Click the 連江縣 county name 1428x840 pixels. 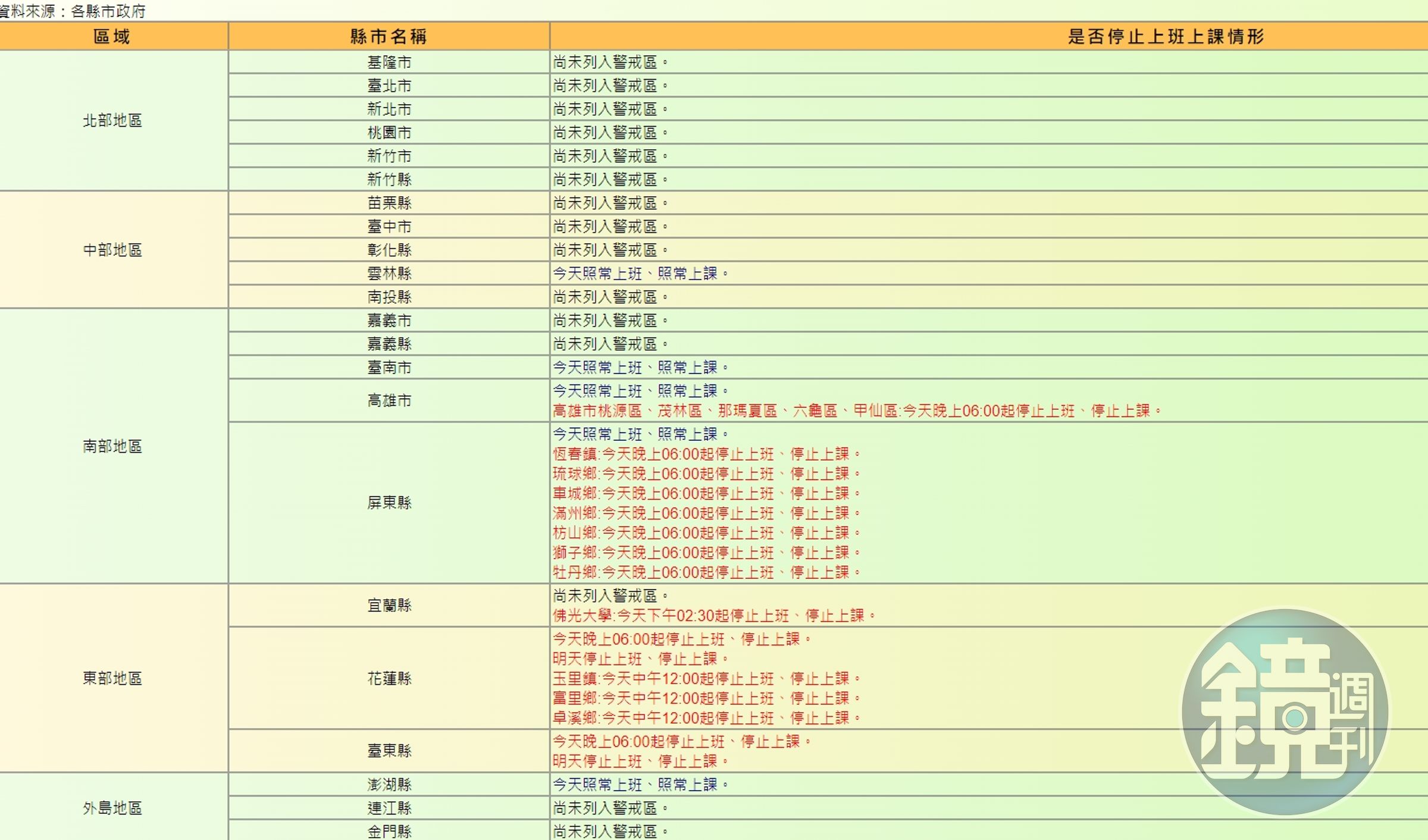[389, 808]
